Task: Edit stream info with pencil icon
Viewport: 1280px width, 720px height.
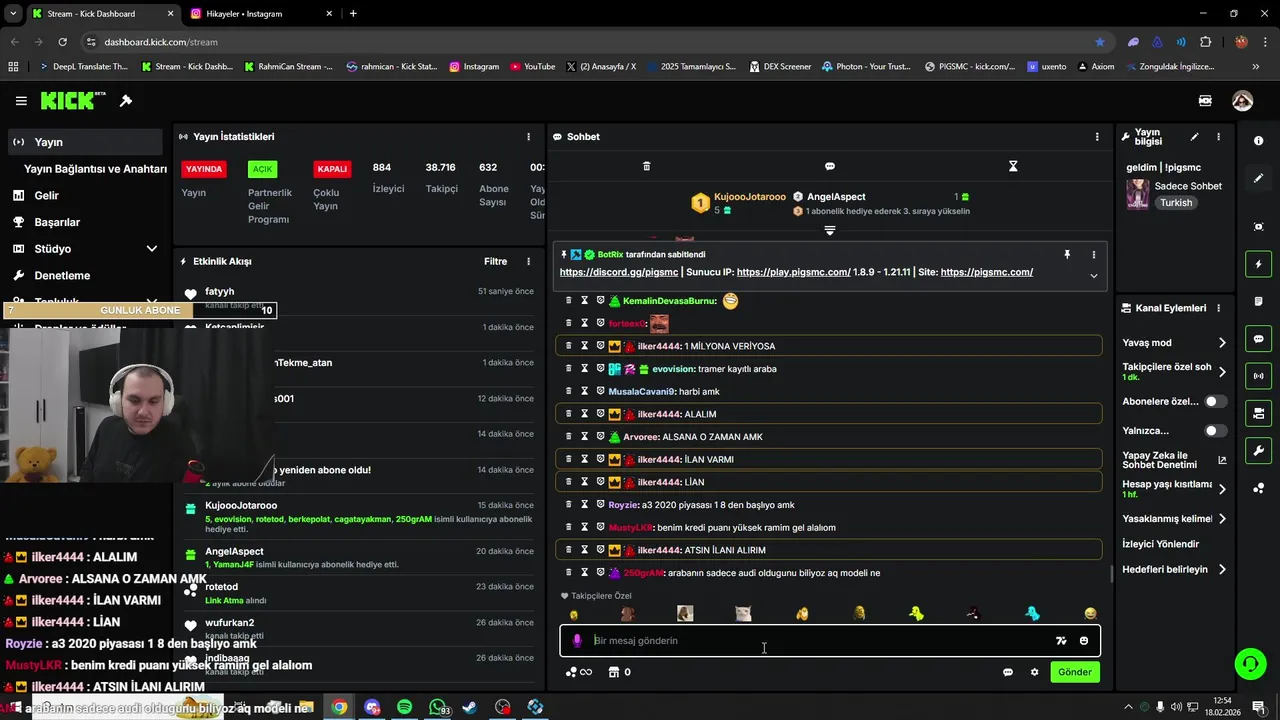Action: pos(1194,137)
